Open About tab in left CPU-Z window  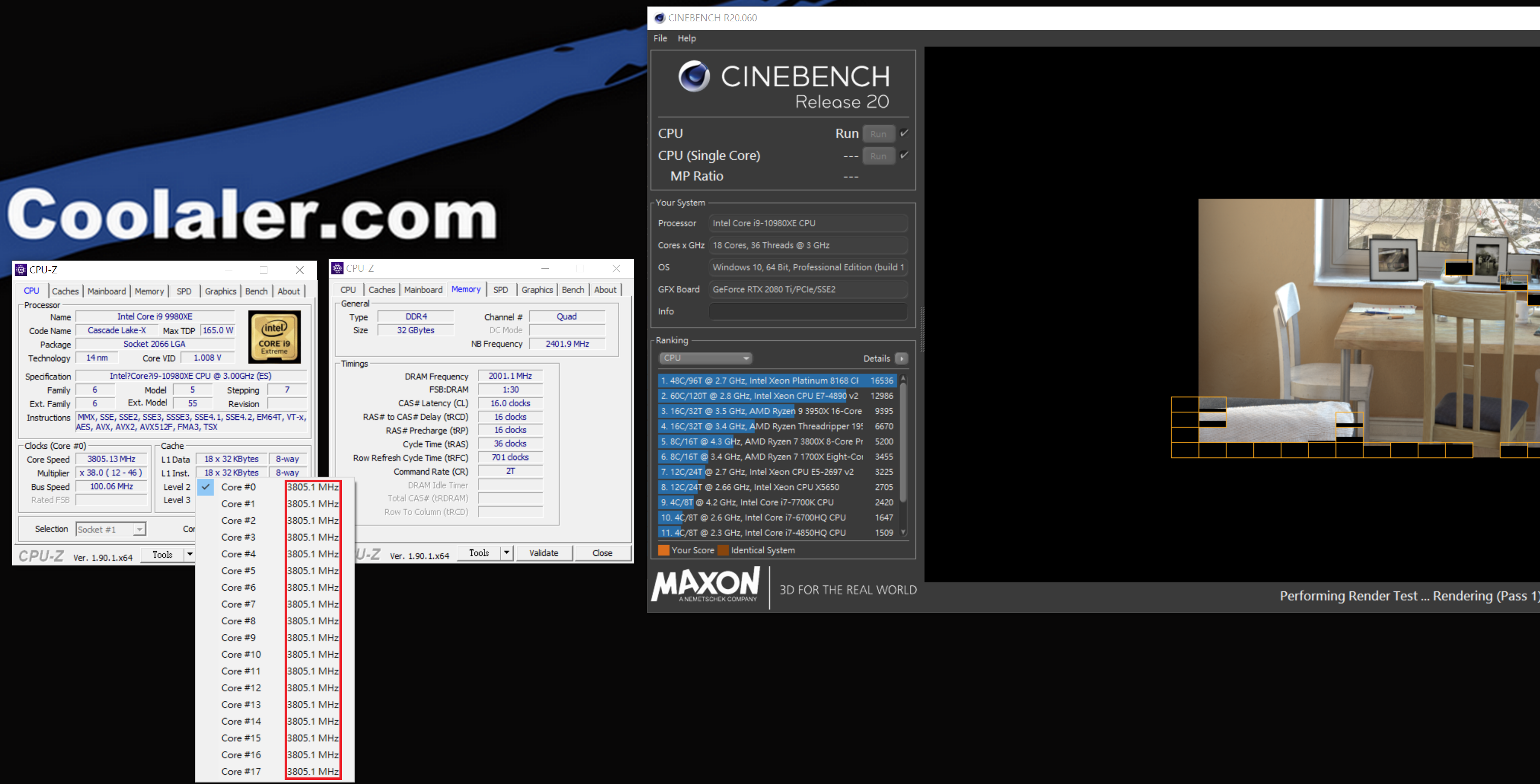(289, 292)
